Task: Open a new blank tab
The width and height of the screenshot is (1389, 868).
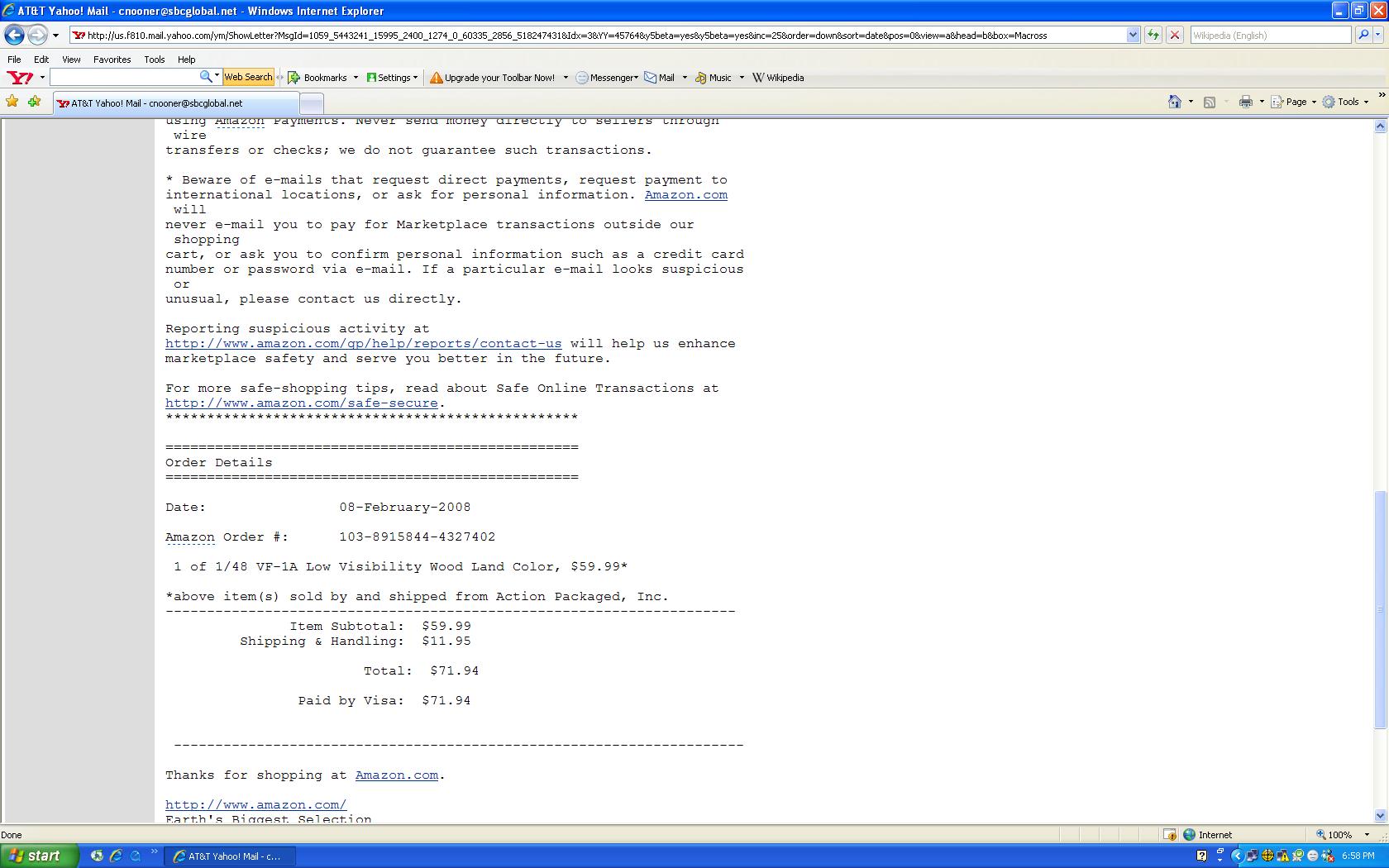Action: click(311, 103)
